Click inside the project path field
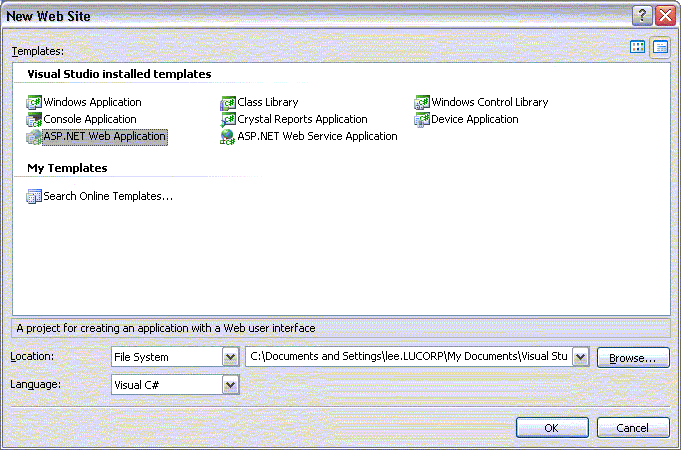The height and width of the screenshot is (450, 681). pyautogui.click(x=409, y=357)
